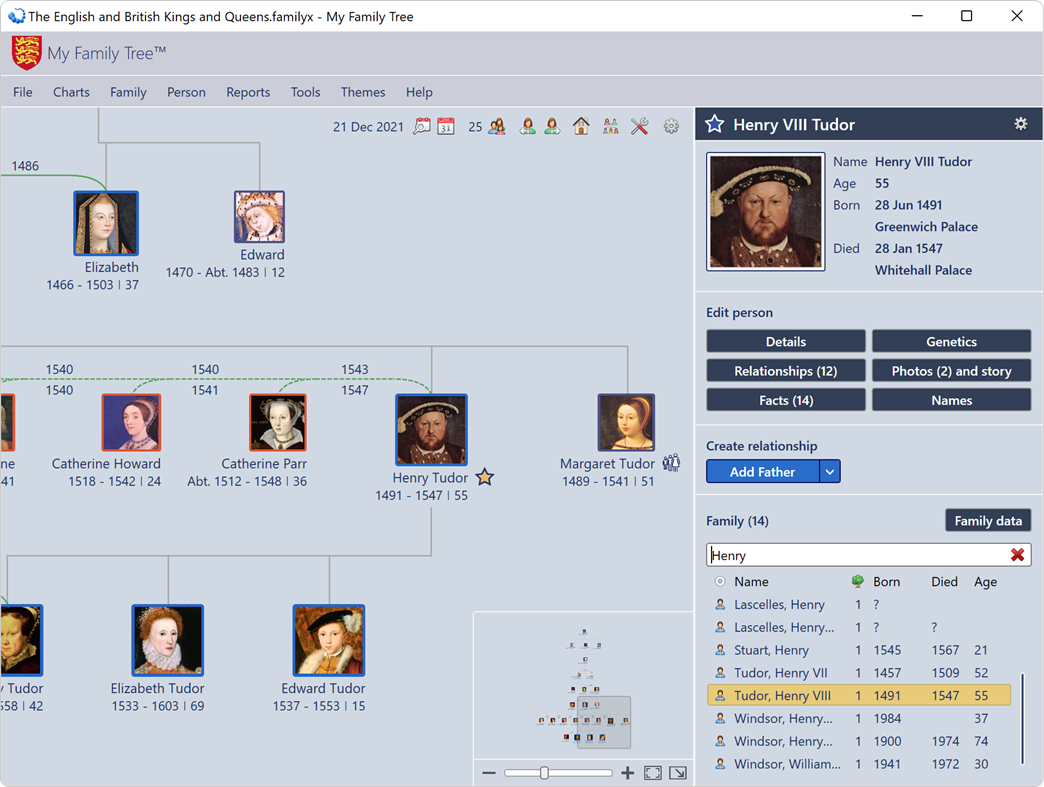Open the Charts menu
This screenshot has height=787, width=1044.
pos(71,92)
